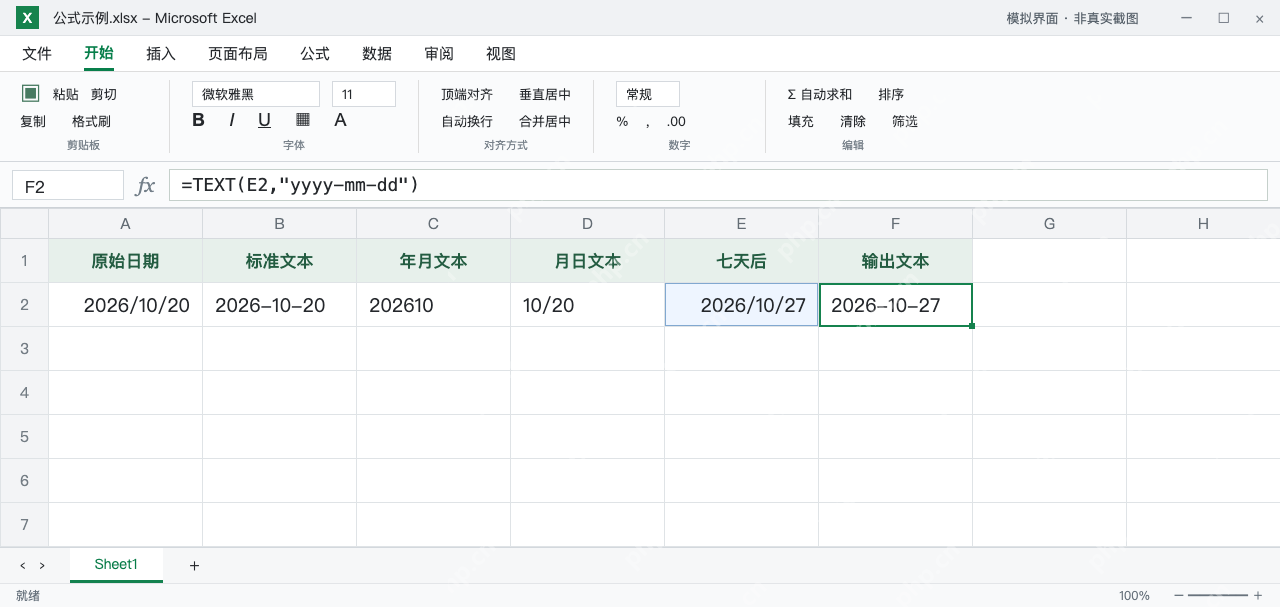
Task: Go to next sheet arrow
Action: 42,566
